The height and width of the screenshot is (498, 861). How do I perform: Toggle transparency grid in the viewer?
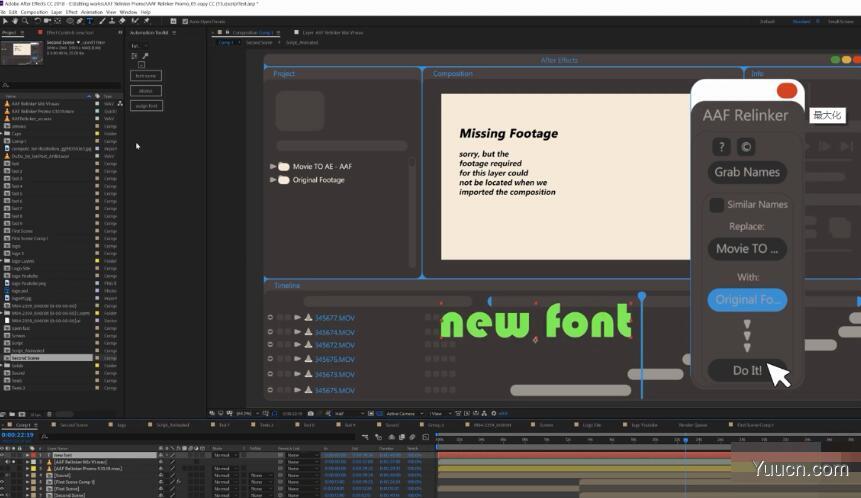coord(379,413)
